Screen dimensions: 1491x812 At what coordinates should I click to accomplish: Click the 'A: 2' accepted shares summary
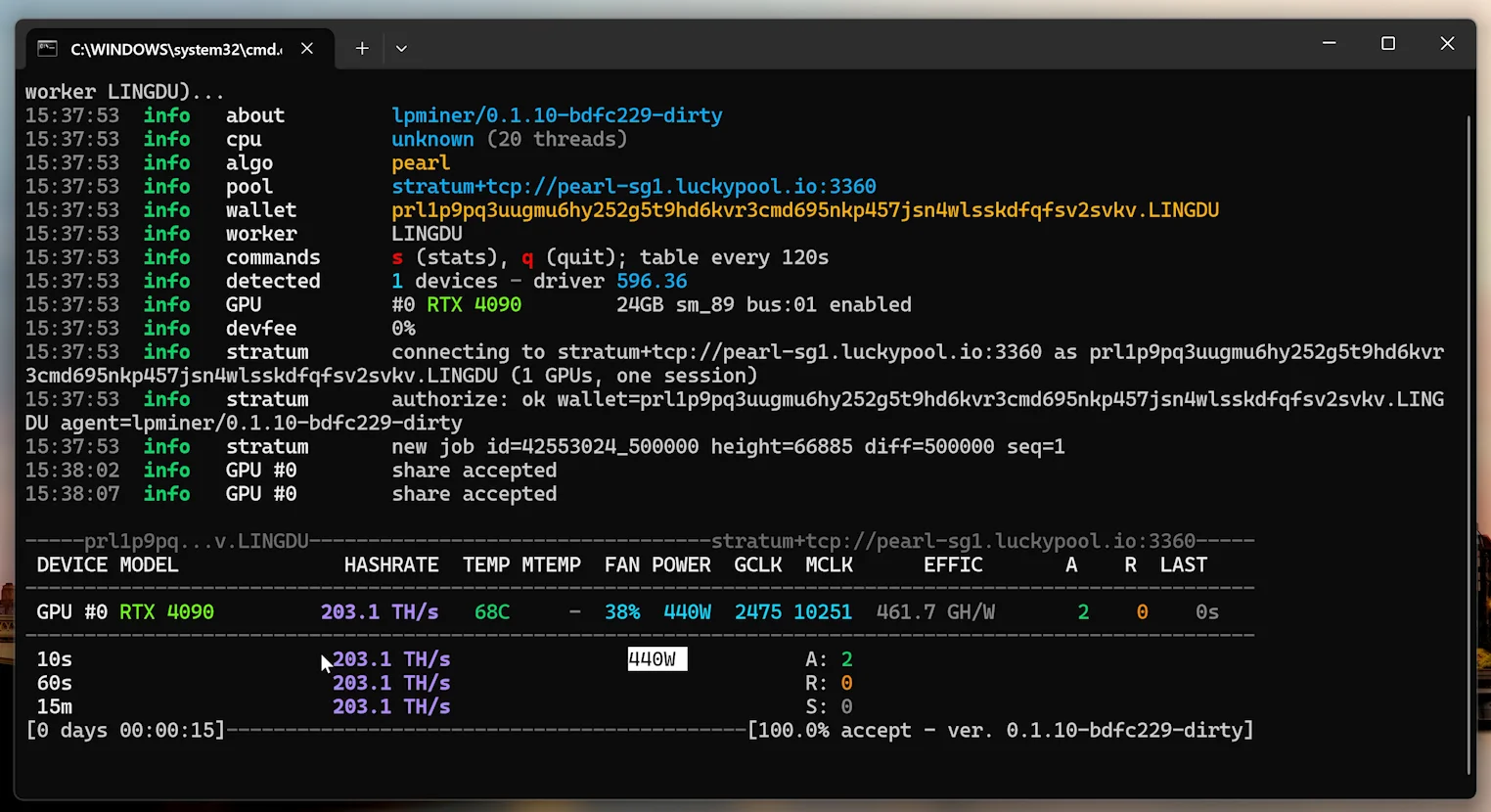tap(829, 659)
